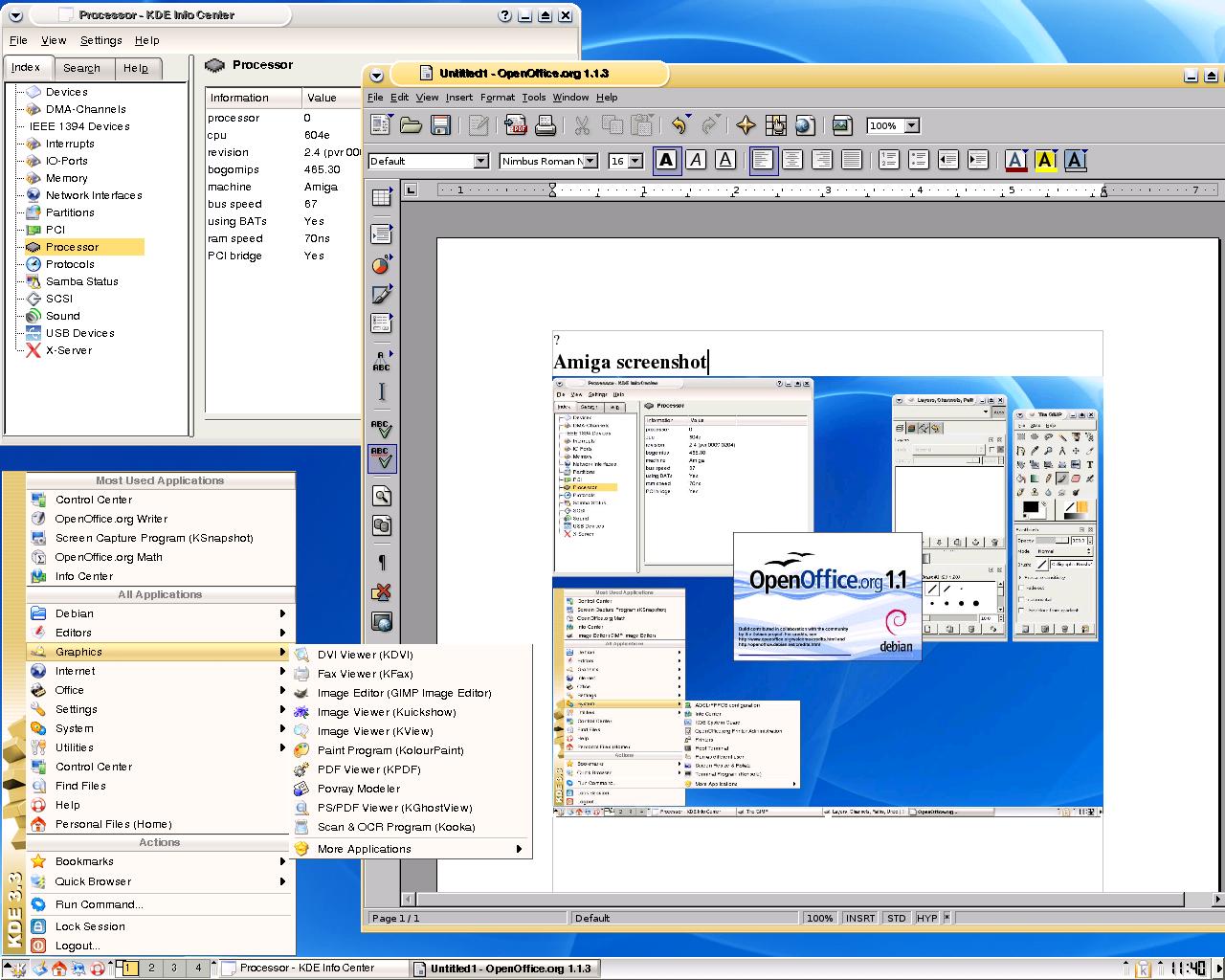The height and width of the screenshot is (980, 1225).
Task: Click the home folder icon in the taskbar
Action: click(x=58, y=969)
